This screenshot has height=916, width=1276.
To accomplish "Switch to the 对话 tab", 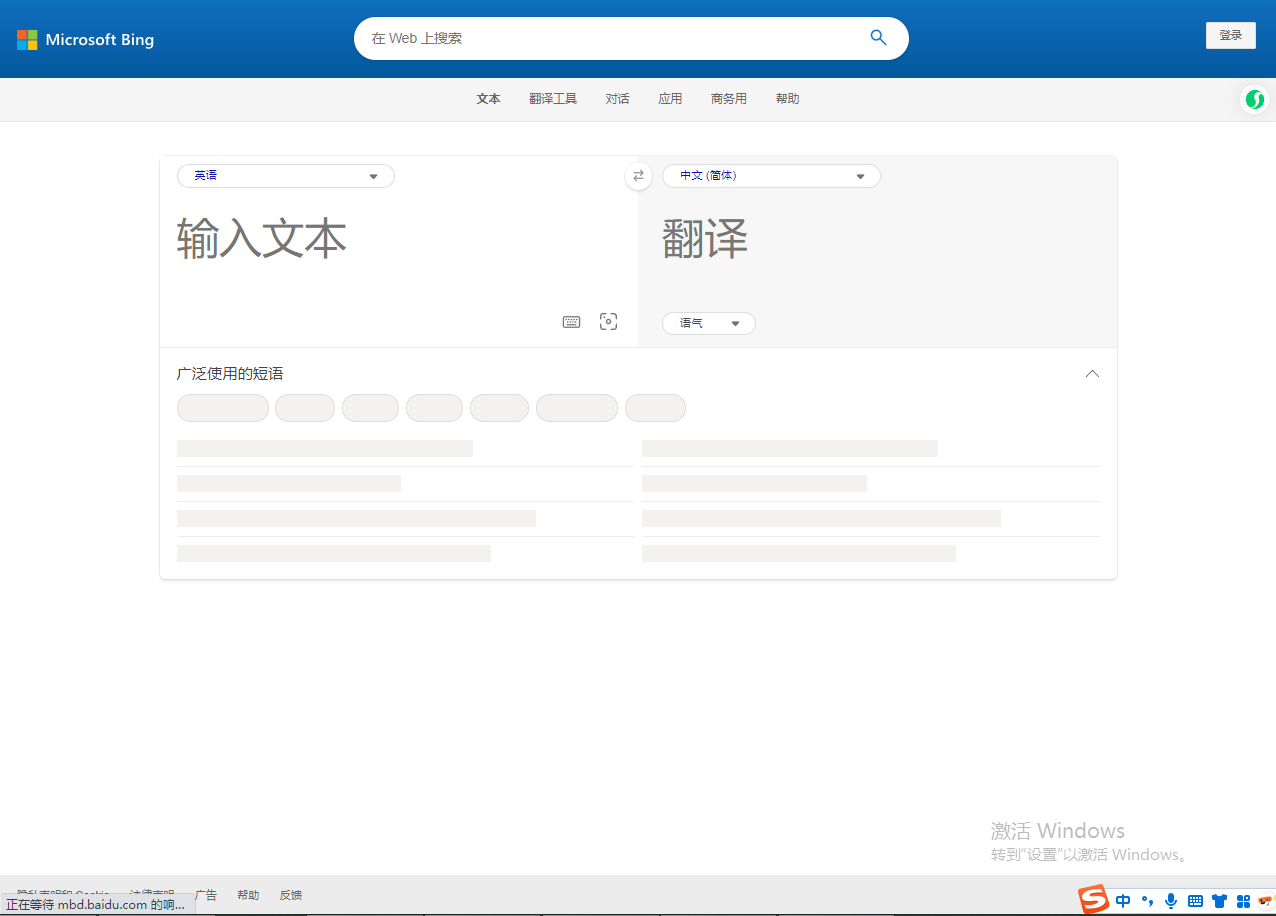I will tap(617, 99).
